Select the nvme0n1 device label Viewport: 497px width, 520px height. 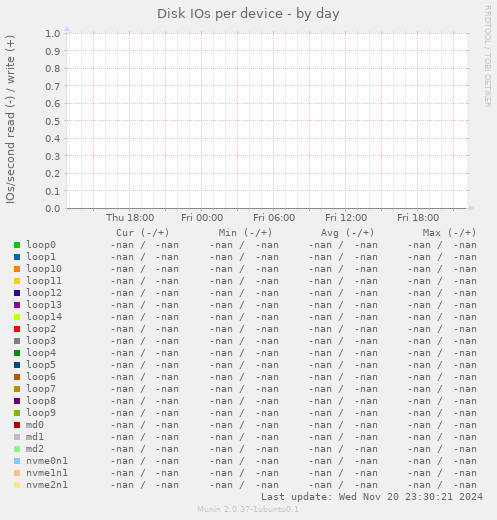(x=47, y=461)
